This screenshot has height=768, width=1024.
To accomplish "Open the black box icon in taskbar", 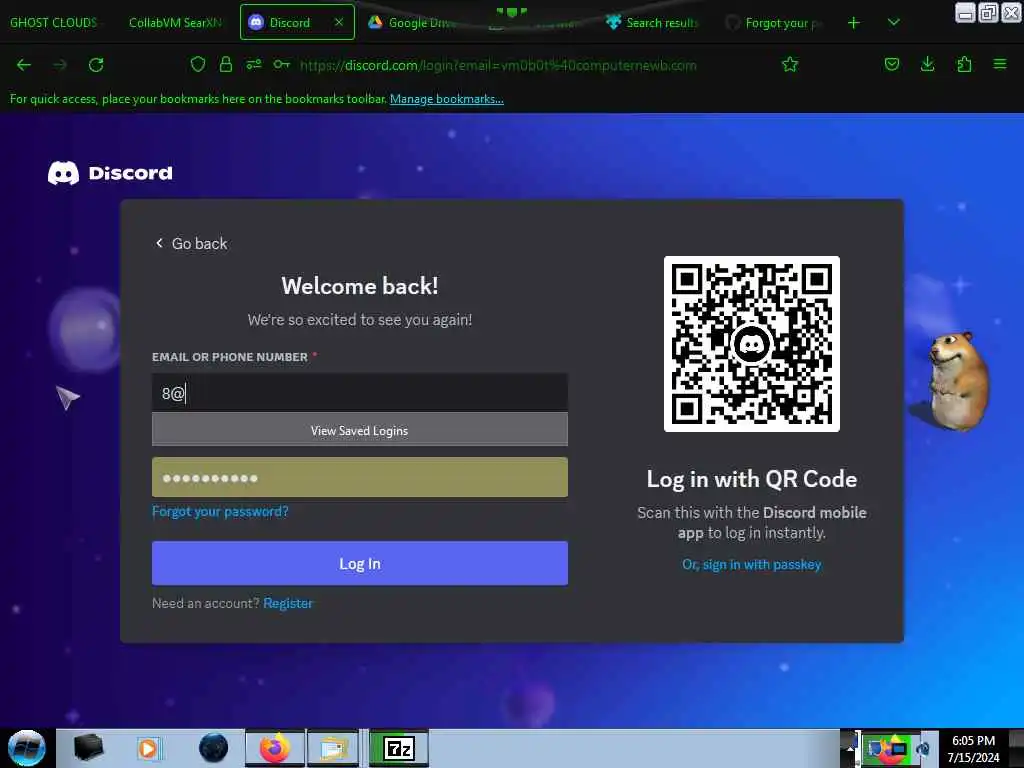I will pos(88,748).
